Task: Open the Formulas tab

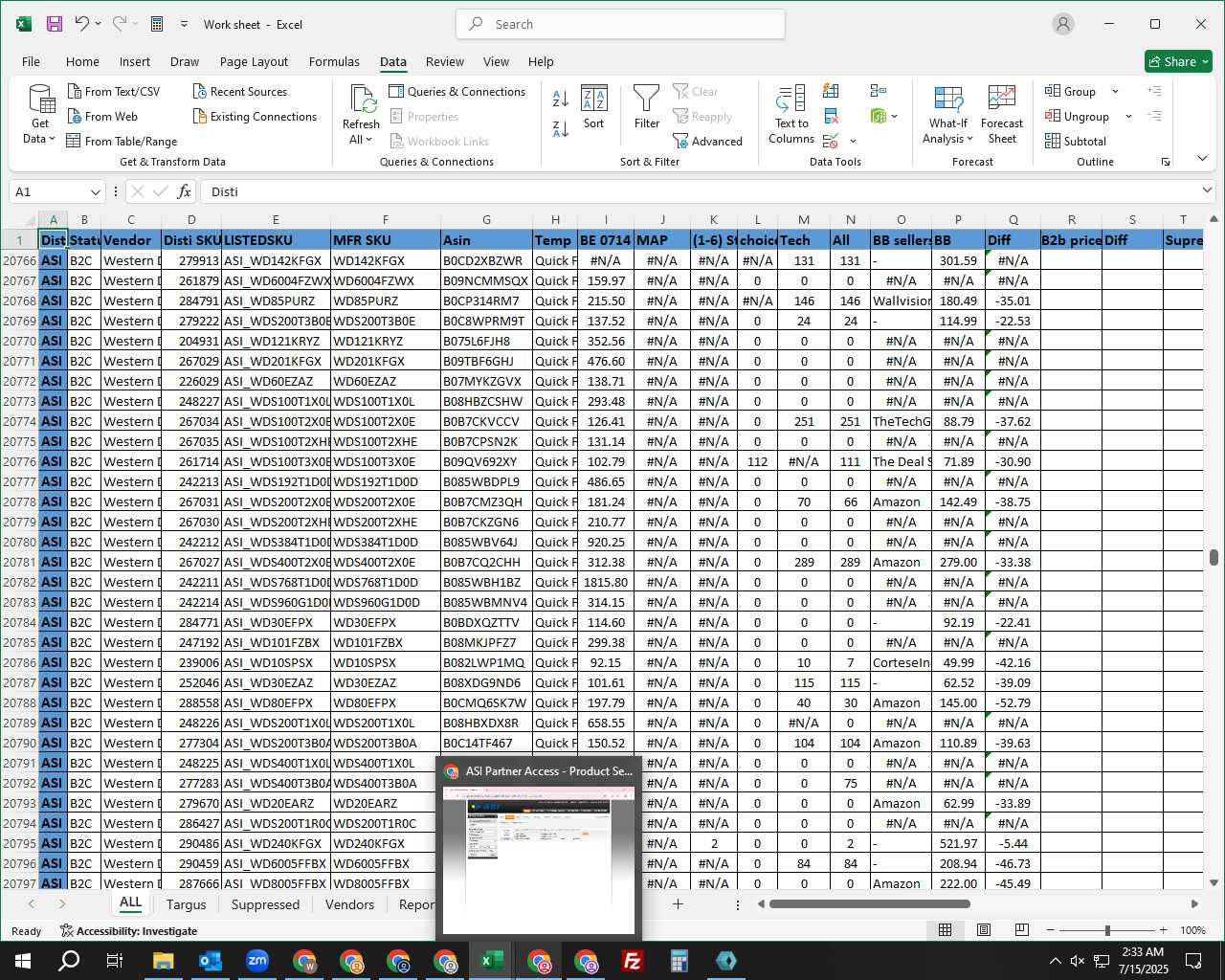Action: click(x=334, y=61)
